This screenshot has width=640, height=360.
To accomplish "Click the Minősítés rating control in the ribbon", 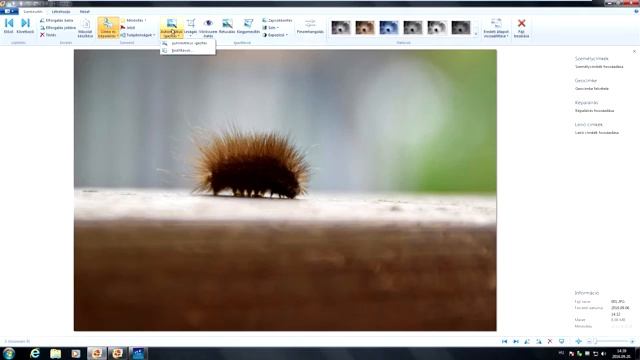I will coord(133,20).
